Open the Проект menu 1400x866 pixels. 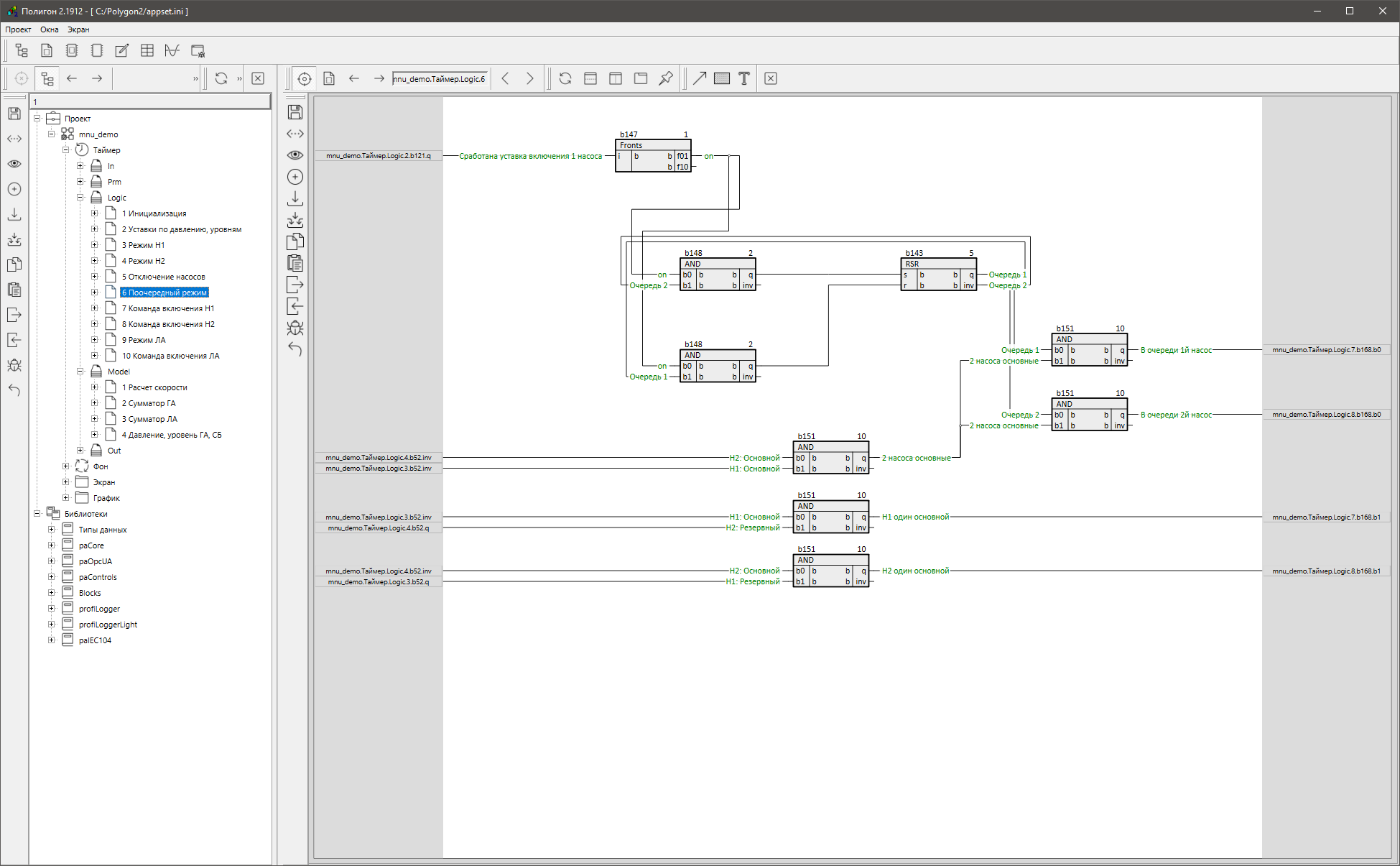point(18,29)
